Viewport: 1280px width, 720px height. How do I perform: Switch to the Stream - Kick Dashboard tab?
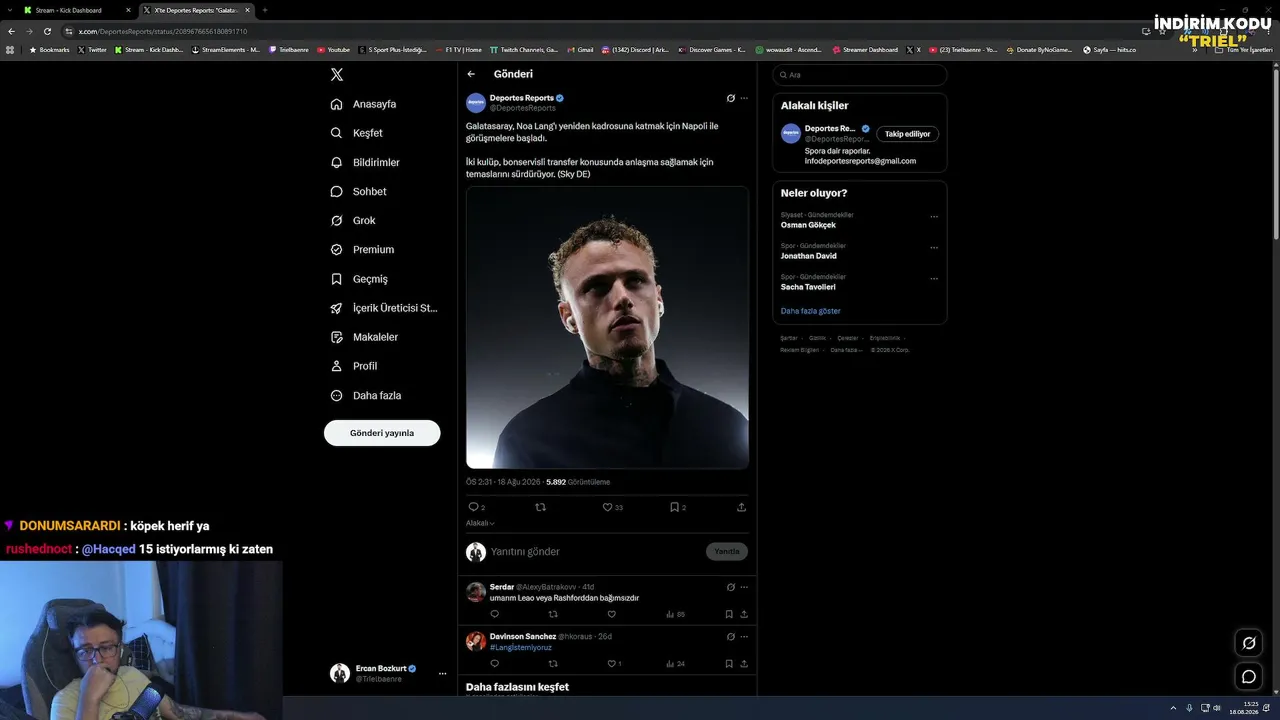(76, 10)
